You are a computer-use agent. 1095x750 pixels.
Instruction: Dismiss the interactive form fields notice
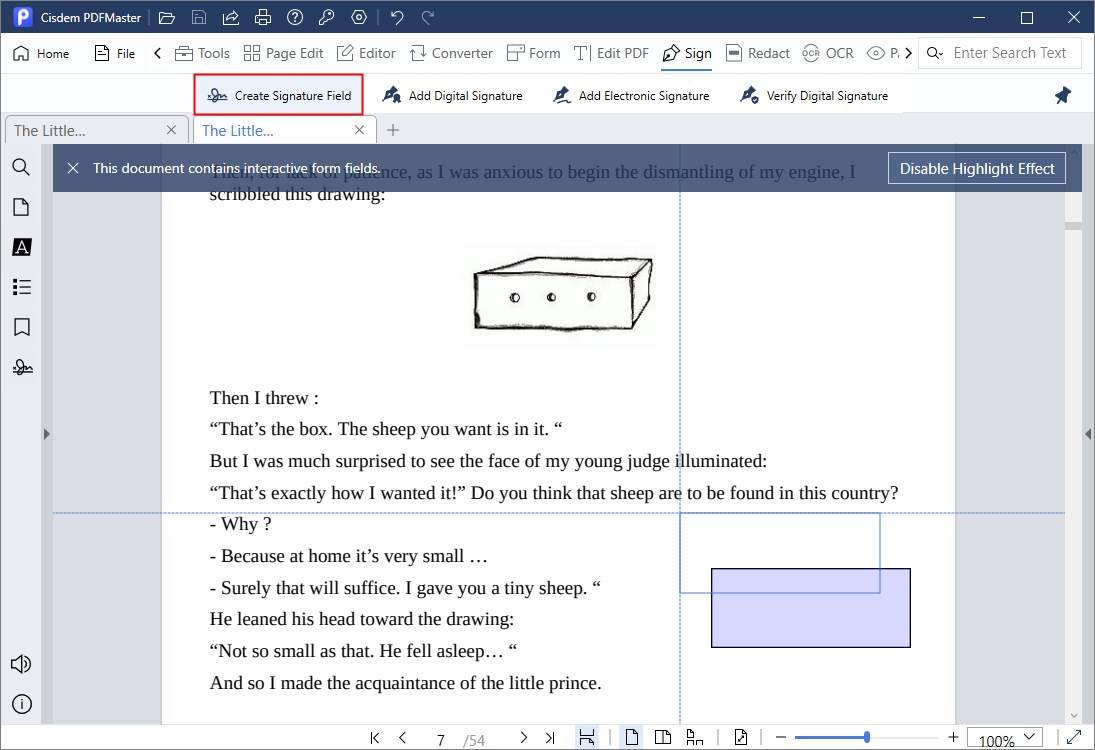pos(73,168)
